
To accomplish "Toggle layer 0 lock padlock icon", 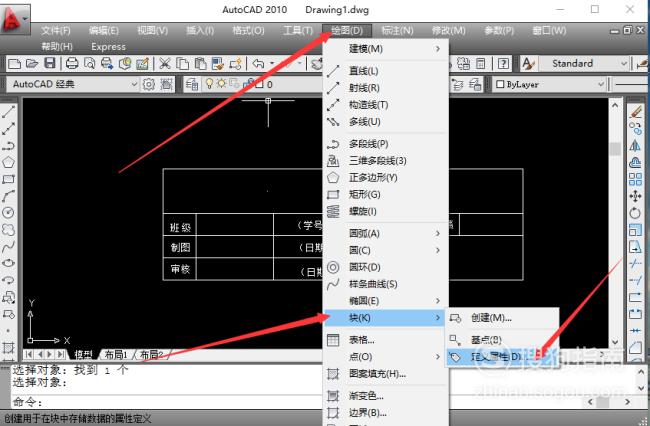I will [250, 84].
